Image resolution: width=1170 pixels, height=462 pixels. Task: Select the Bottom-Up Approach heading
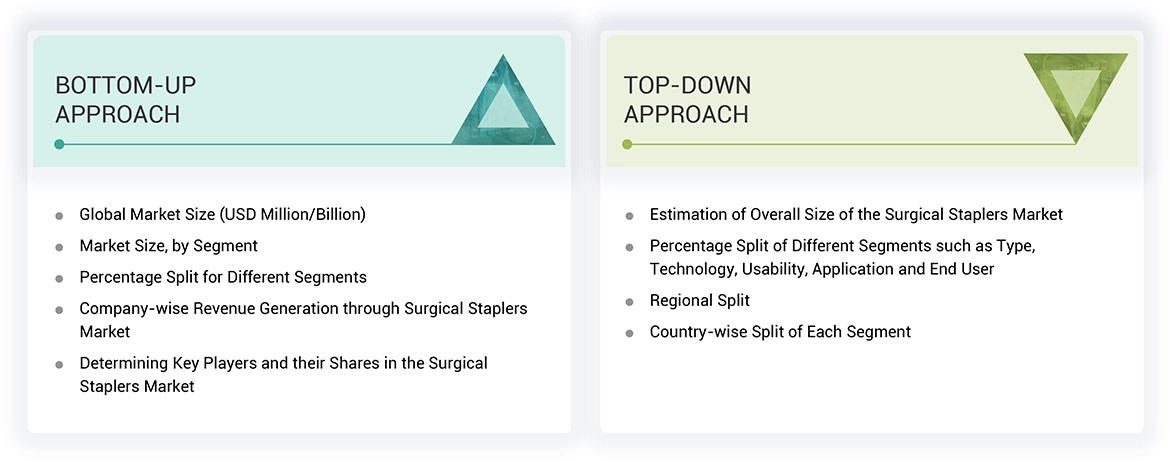click(x=118, y=100)
